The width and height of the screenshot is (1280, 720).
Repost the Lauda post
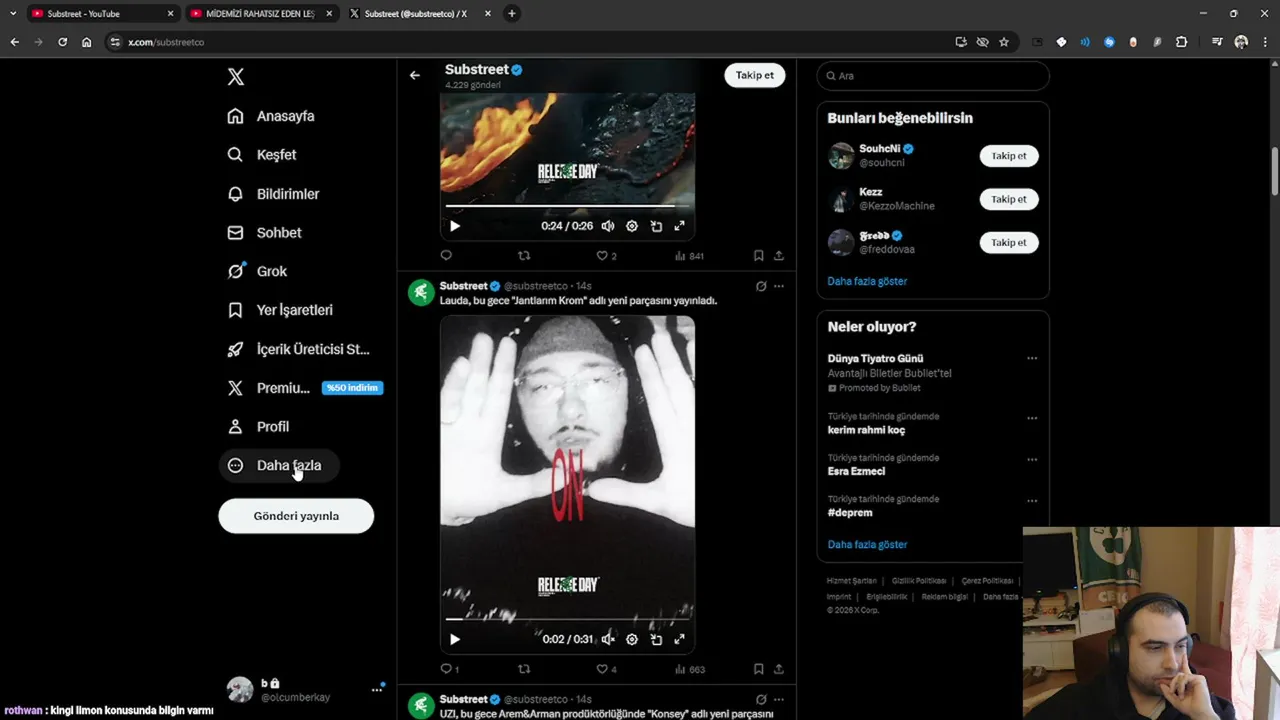coord(524,669)
